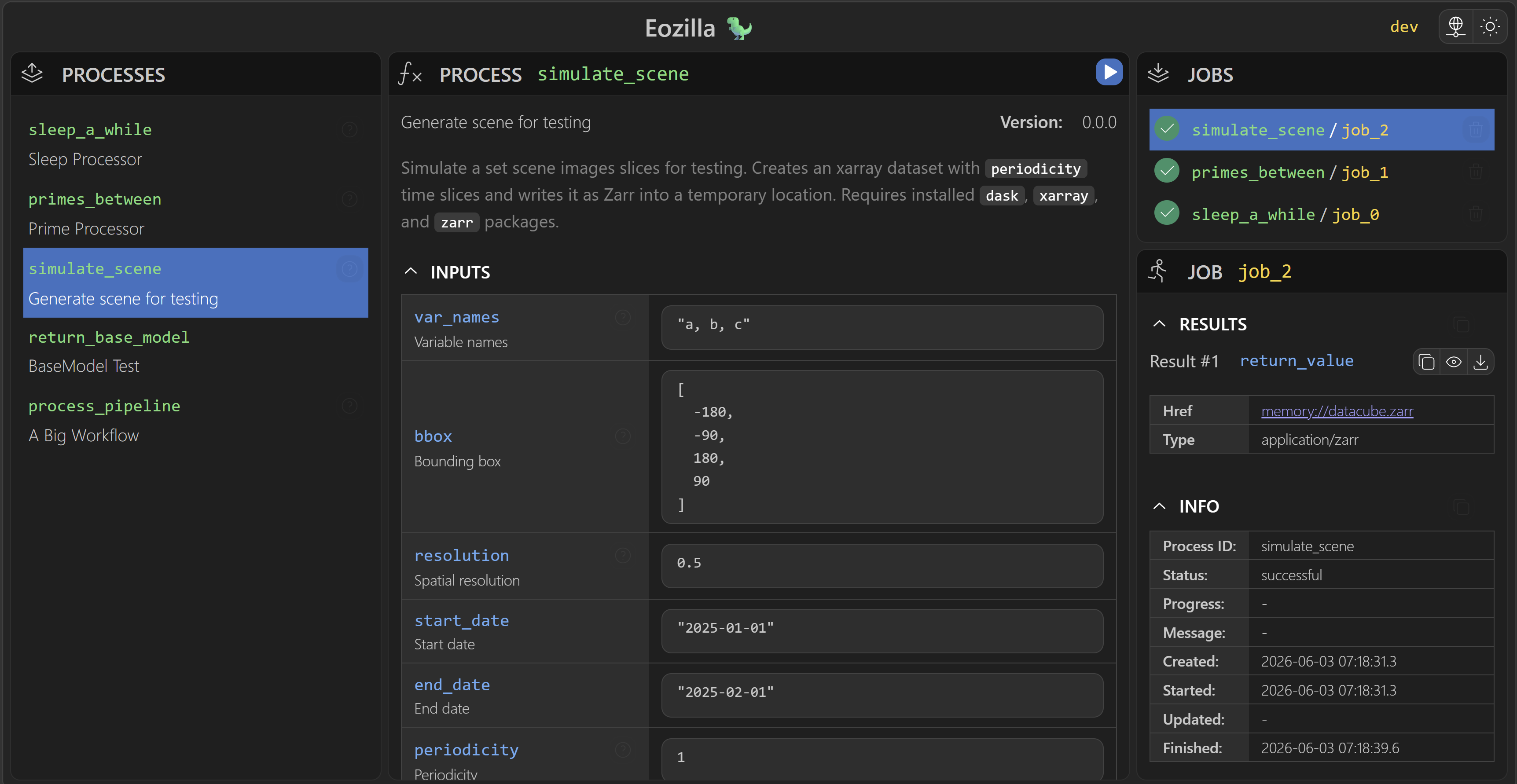This screenshot has height=784, width=1517.
Task: Click the periodicity code tag in description
Action: 1035,169
